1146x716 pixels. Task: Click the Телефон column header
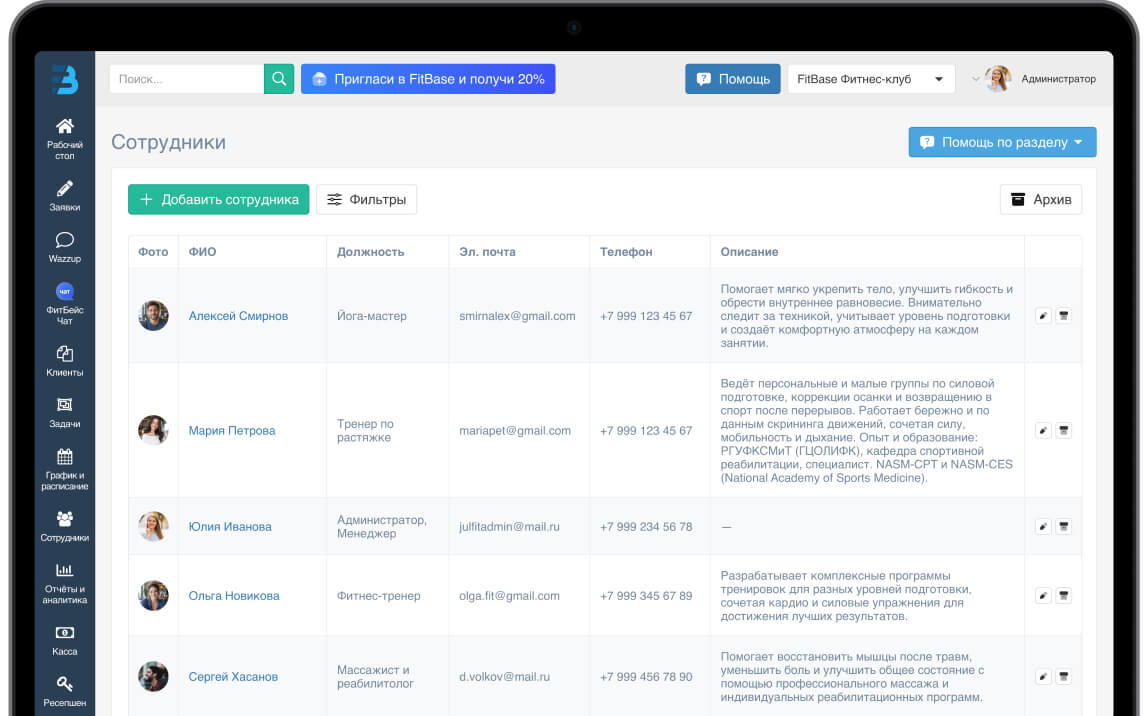(626, 251)
